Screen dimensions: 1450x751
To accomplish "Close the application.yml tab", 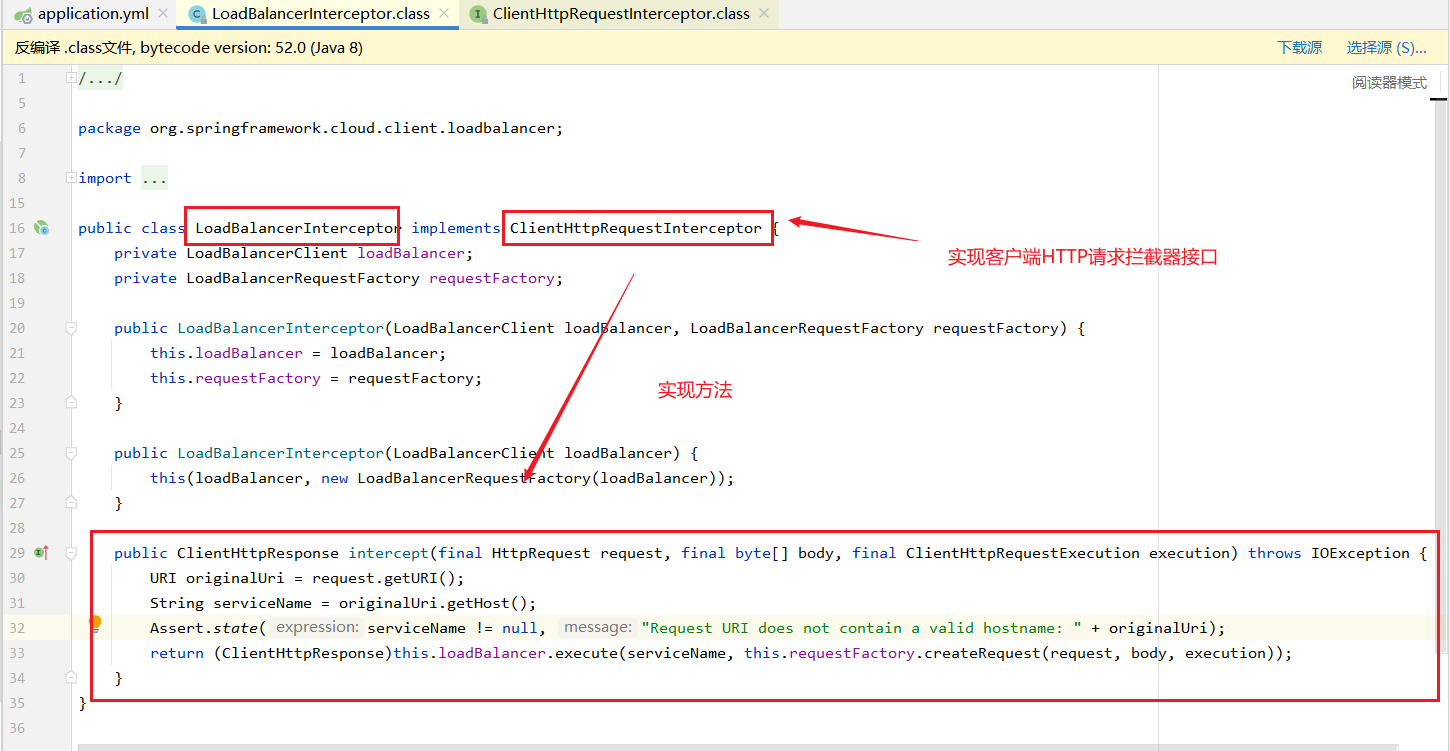I will point(163,14).
